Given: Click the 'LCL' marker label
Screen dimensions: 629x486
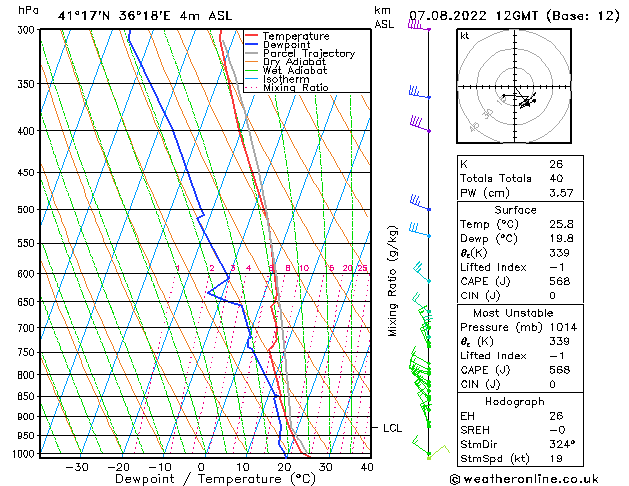Looking at the screenshot, I should [392, 428].
